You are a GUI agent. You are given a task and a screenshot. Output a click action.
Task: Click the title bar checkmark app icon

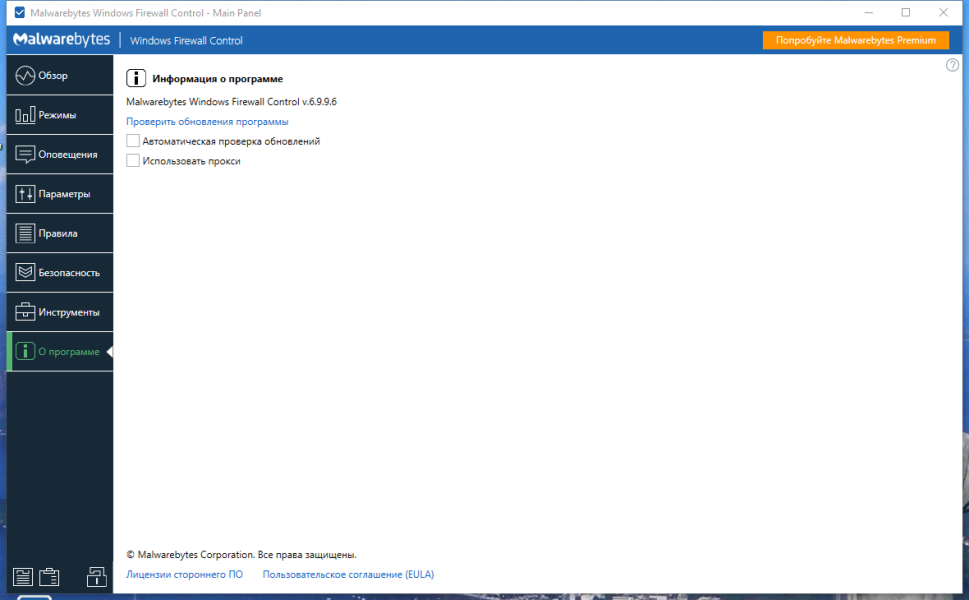pos(20,12)
